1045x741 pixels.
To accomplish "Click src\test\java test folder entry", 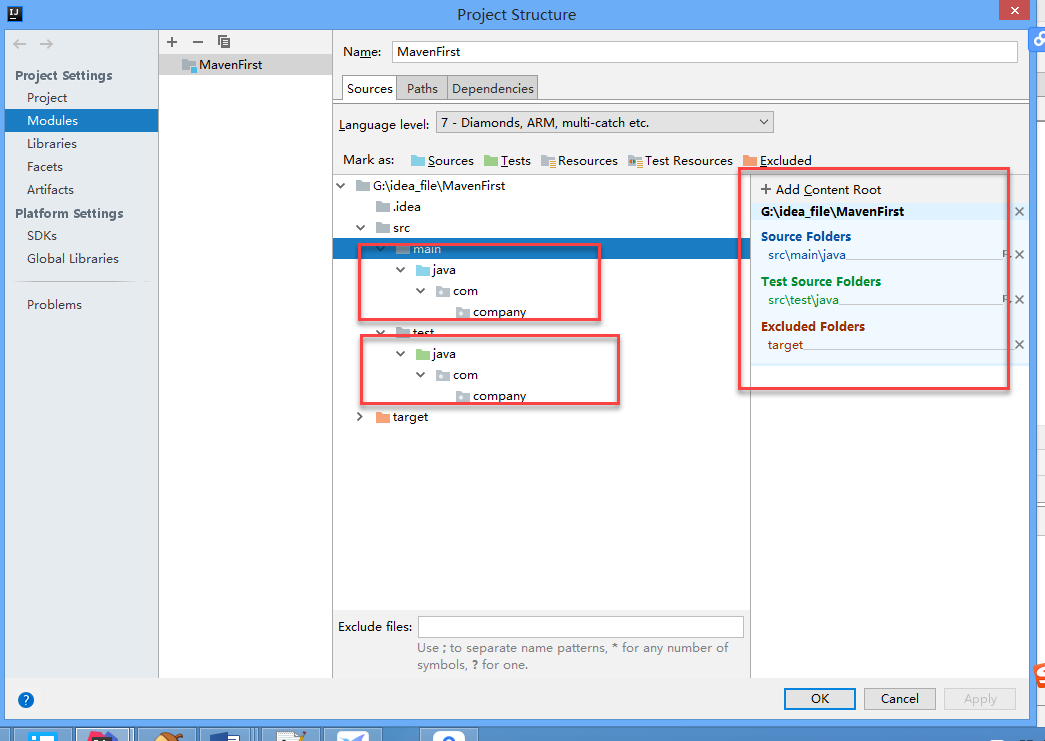I will 803,300.
